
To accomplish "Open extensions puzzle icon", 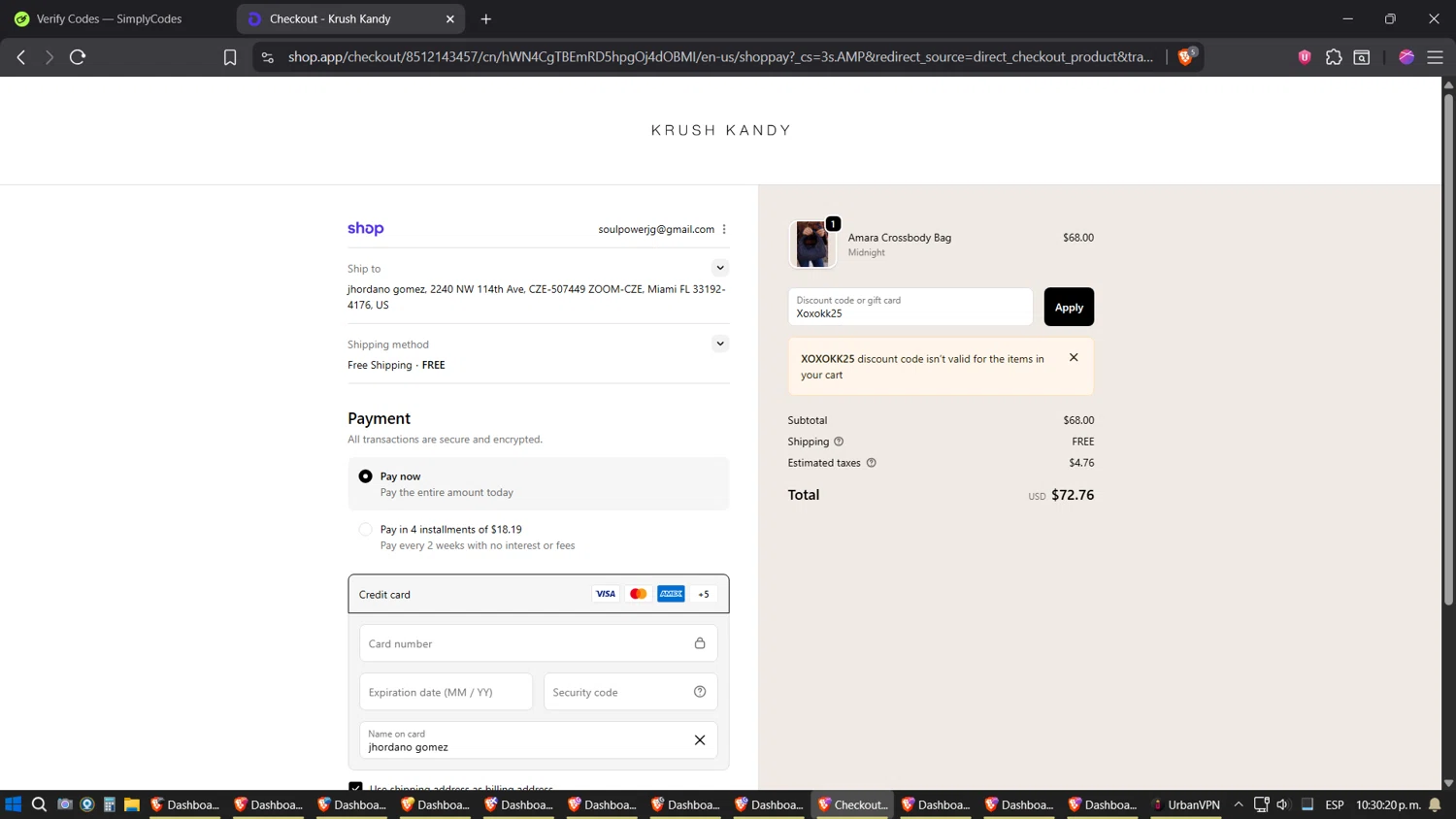I will coord(1334,57).
